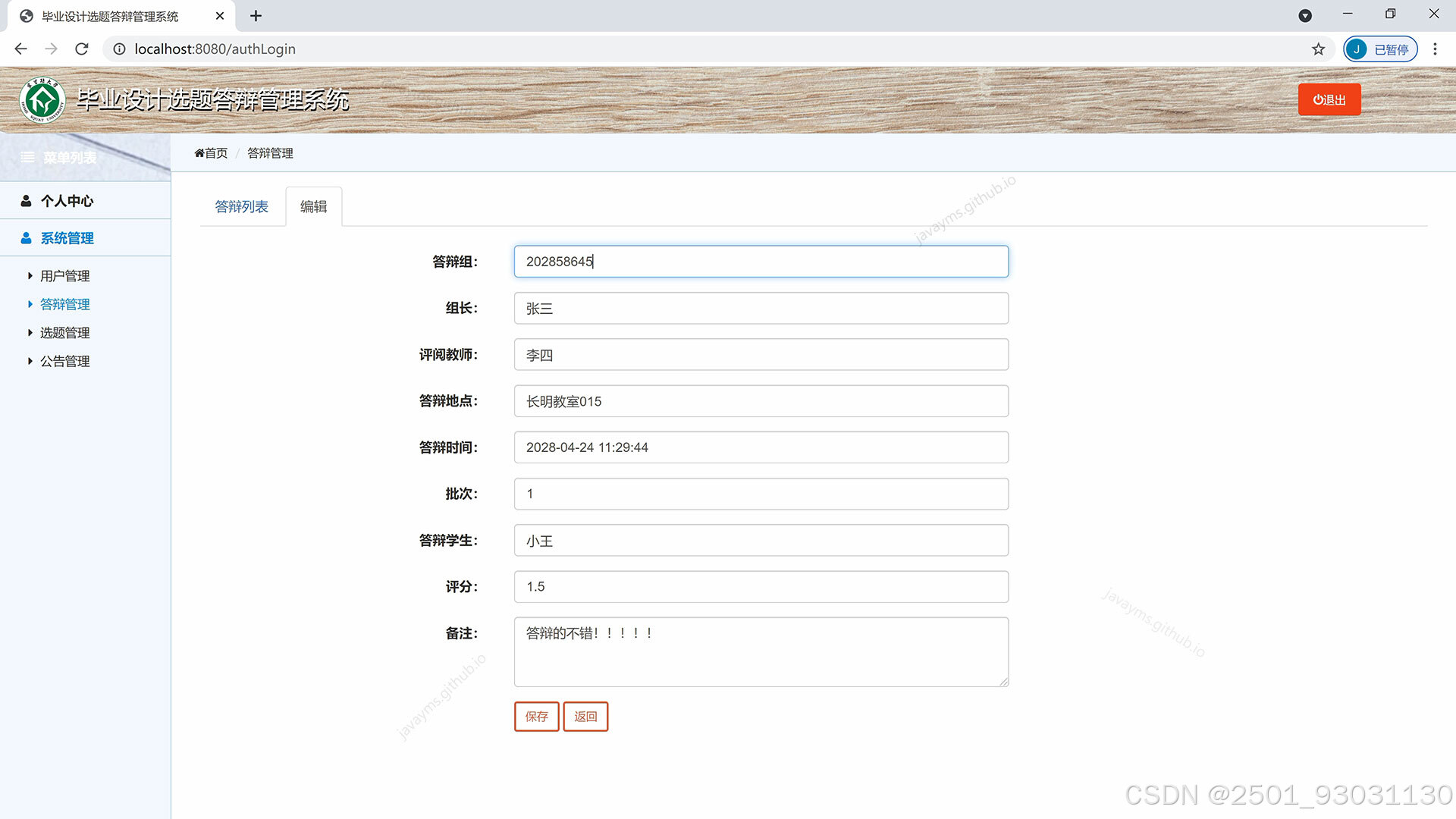
Task: Click the home icon in breadcrumb
Action: (x=199, y=153)
